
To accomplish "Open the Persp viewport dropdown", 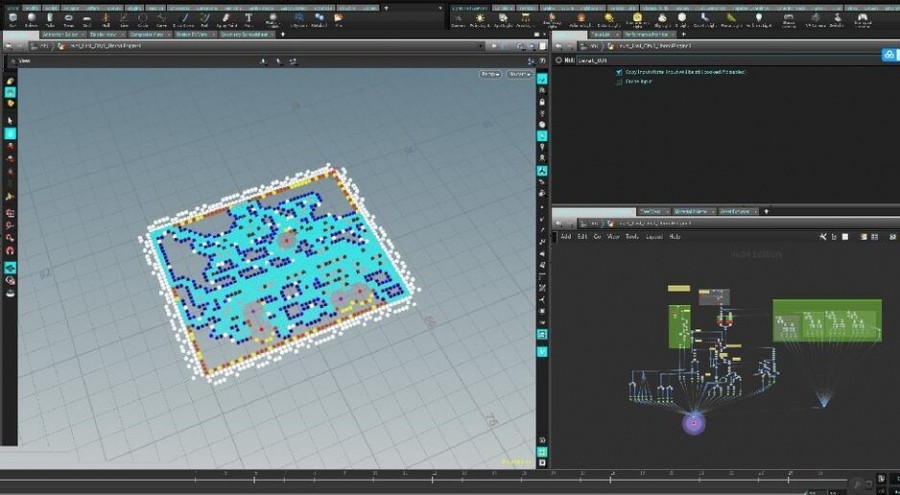I will [491, 74].
